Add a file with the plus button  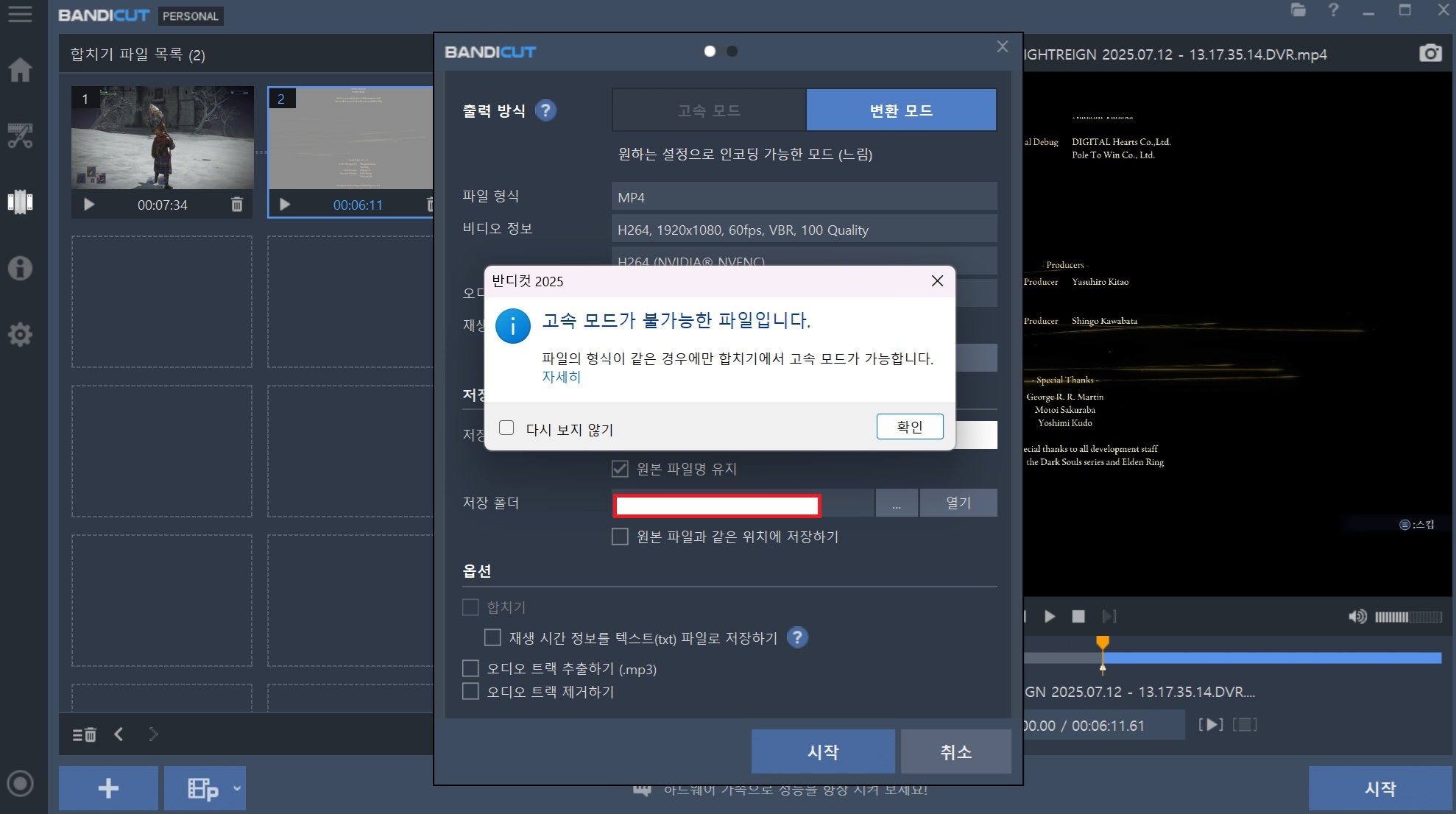pyautogui.click(x=108, y=788)
